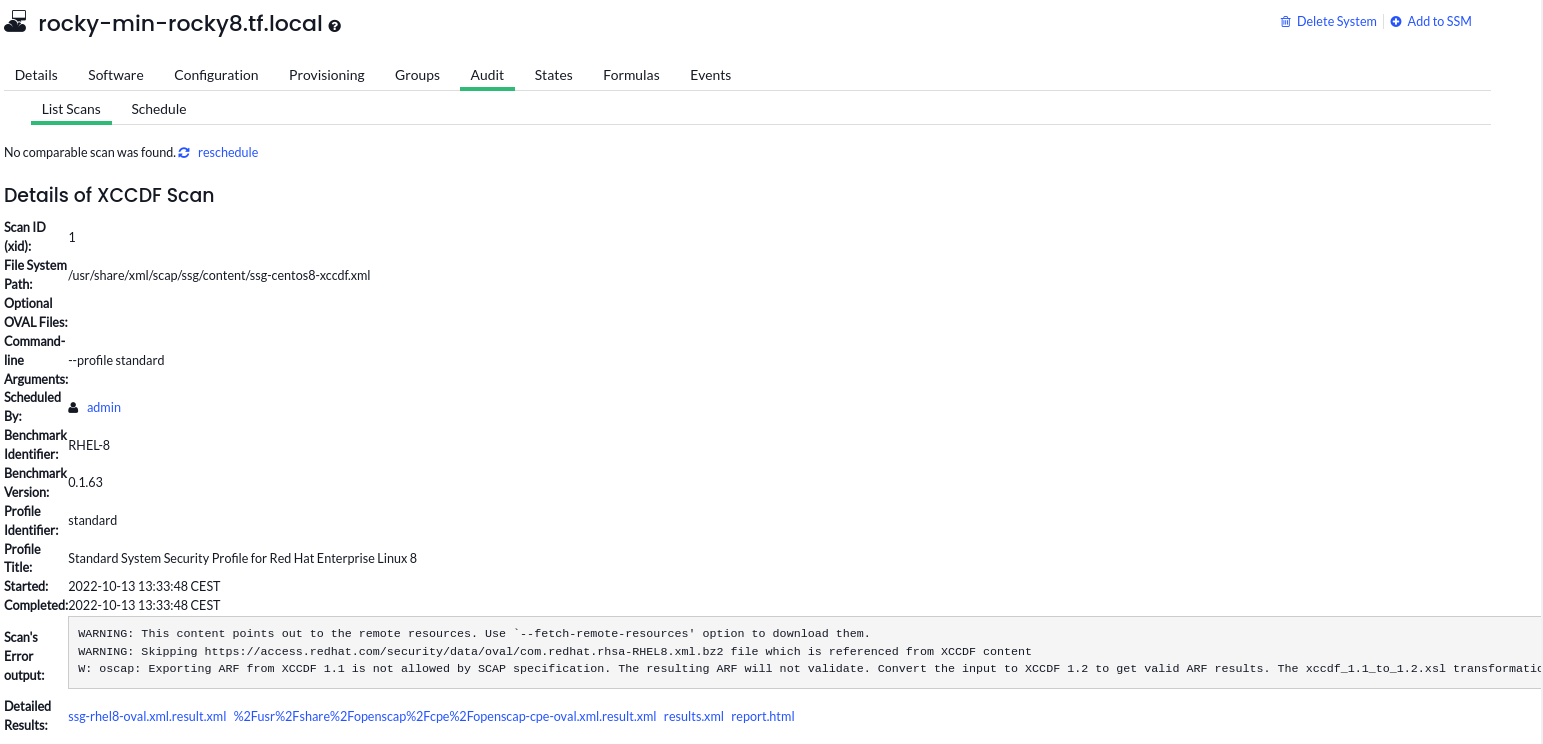Open the Details tab

click(36, 75)
